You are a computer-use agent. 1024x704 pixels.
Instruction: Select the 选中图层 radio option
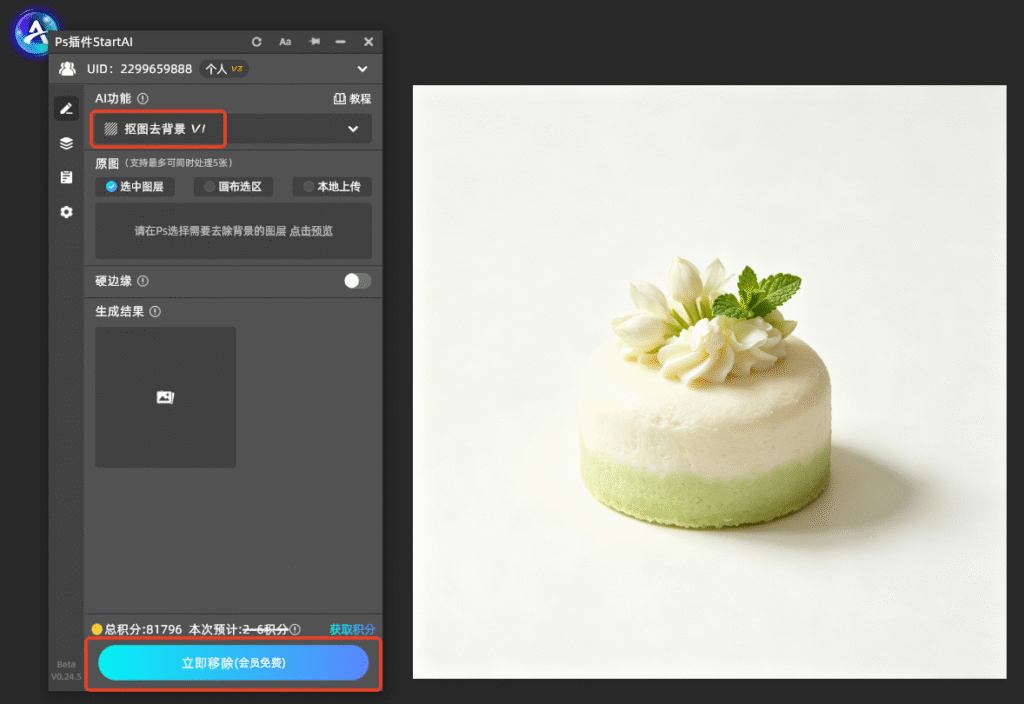pos(135,187)
